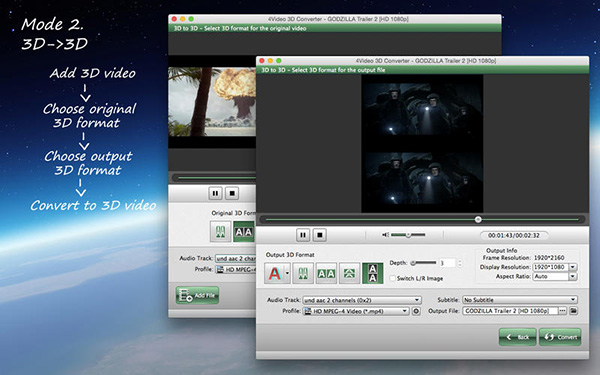Pause playback in the front output window
The image size is (600, 375).
point(303,235)
